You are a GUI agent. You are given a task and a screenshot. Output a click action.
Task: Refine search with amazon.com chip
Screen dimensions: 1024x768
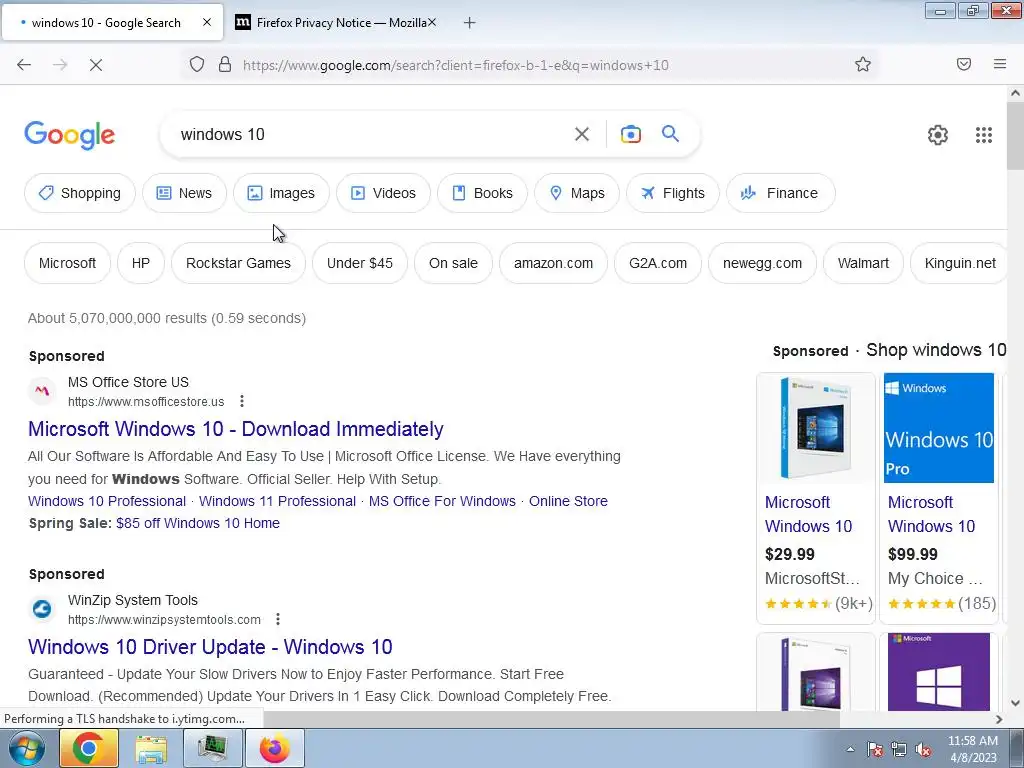tap(553, 263)
